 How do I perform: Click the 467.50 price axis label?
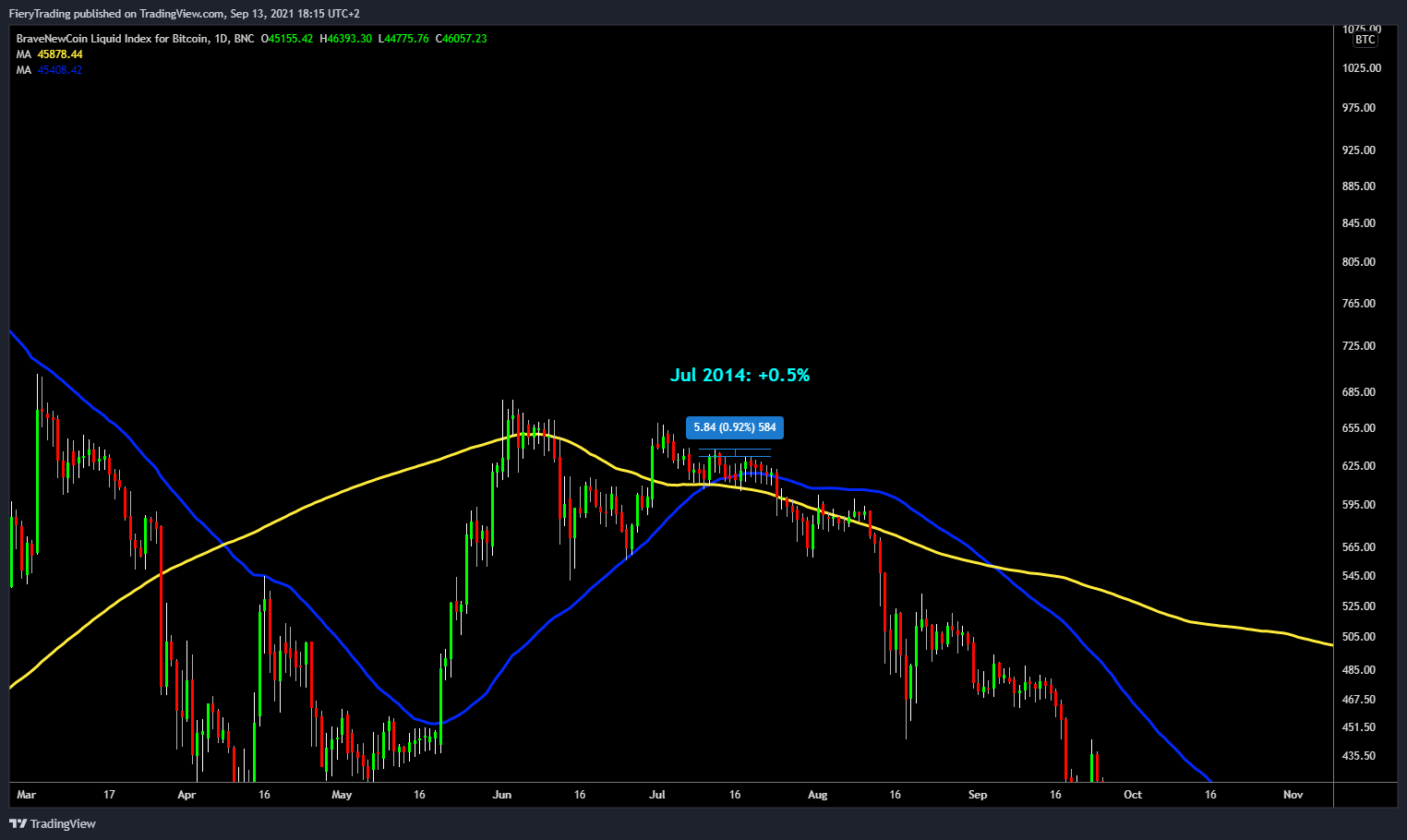[1359, 700]
